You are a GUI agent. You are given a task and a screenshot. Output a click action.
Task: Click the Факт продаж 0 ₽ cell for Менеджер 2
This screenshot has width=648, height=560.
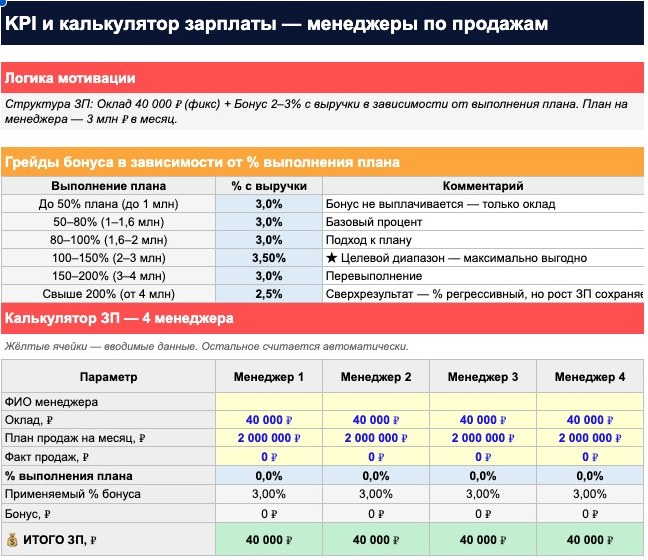[376, 457]
